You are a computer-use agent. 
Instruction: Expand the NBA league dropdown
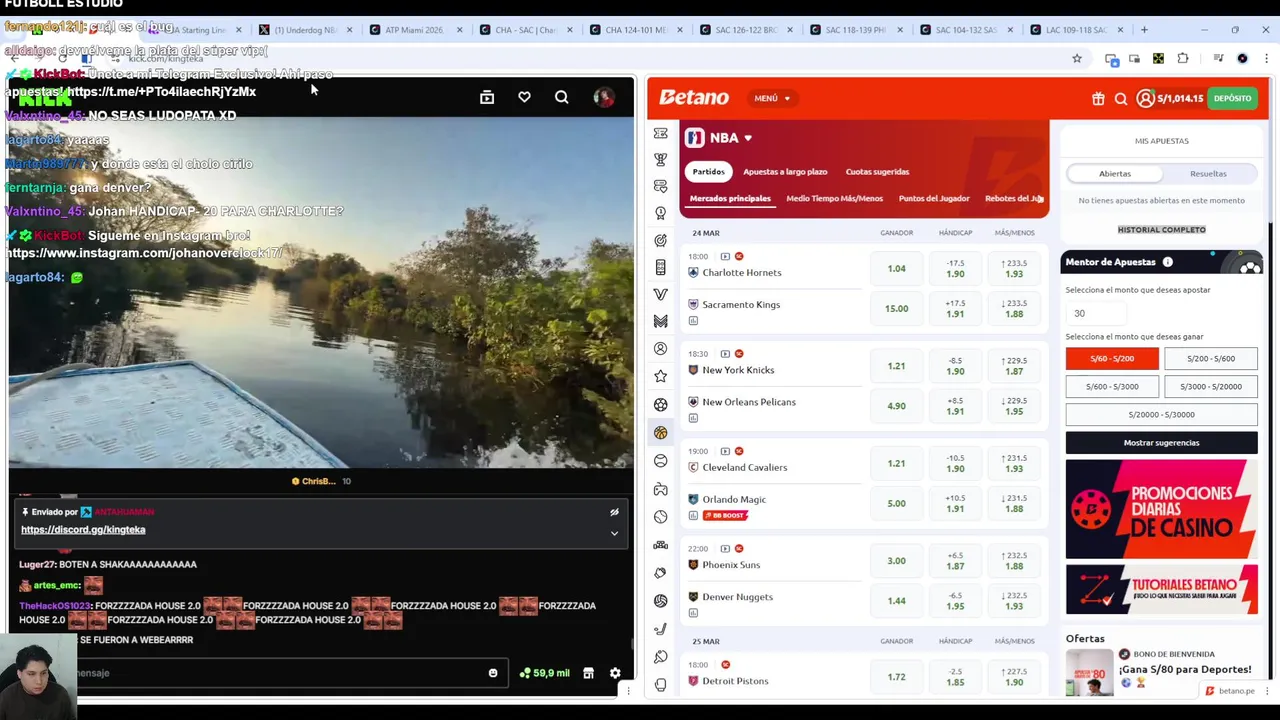(x=747, y=138)
